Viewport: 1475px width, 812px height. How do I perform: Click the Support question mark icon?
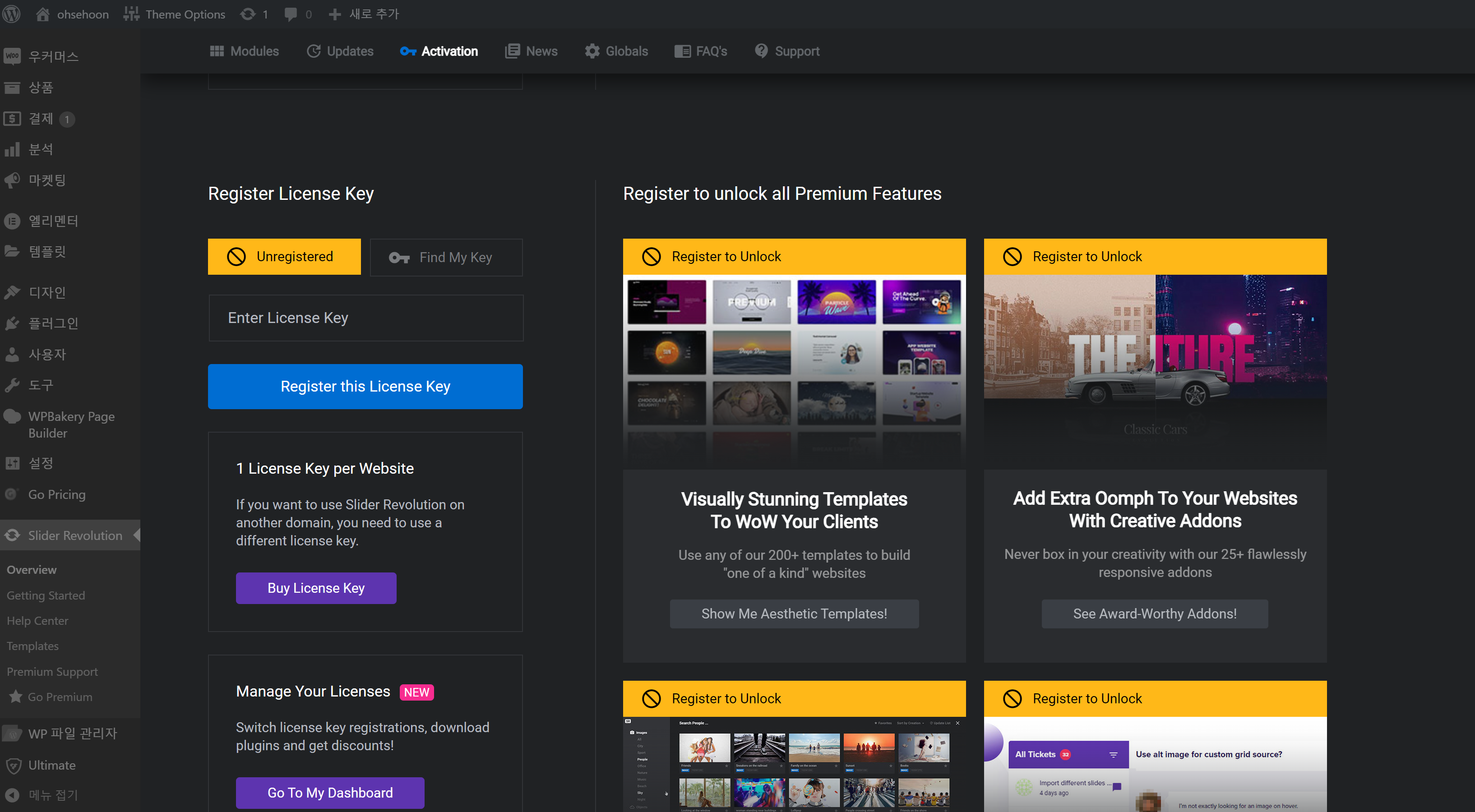point(761,51)
